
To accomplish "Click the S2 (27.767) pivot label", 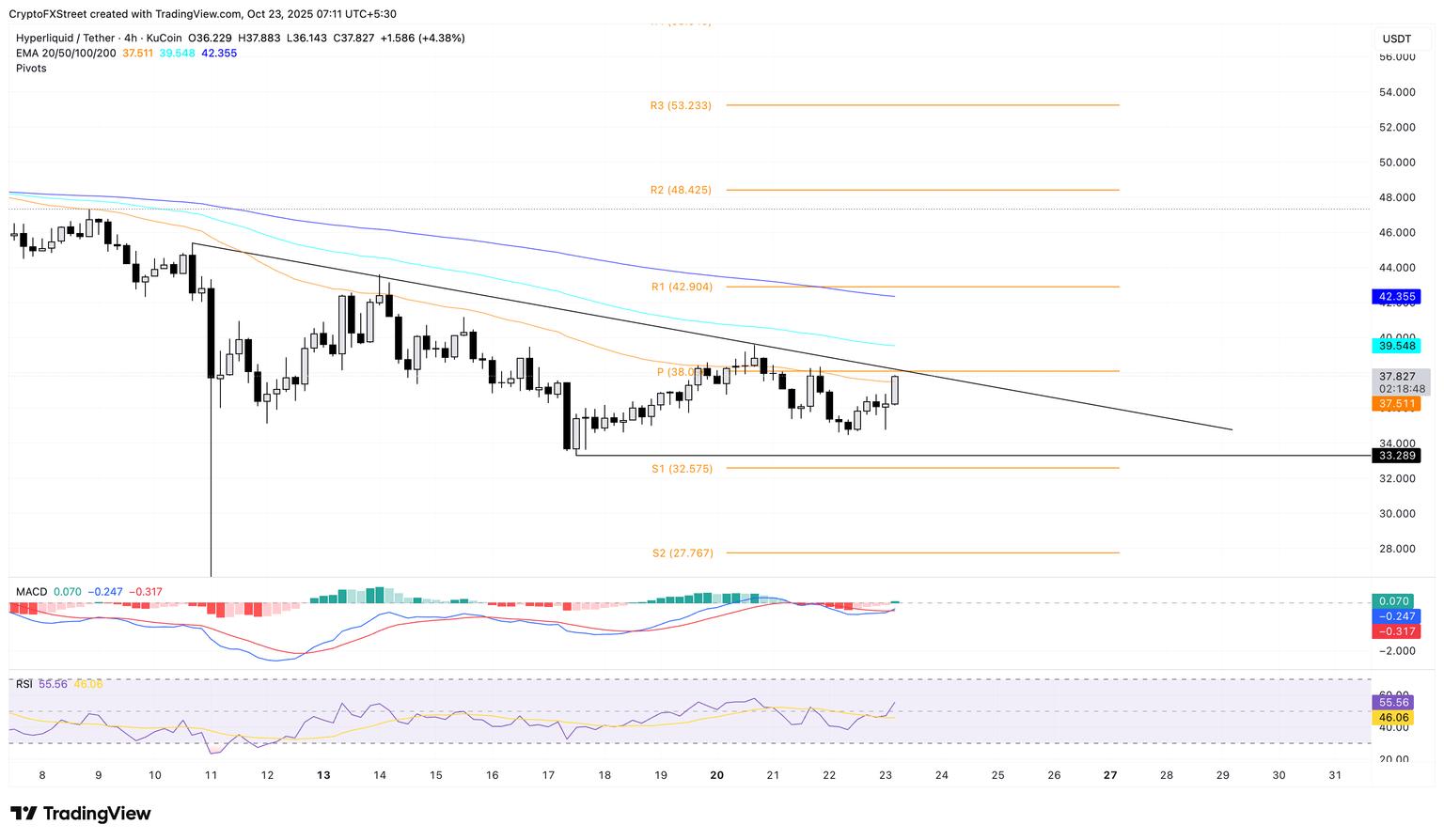I will [x=683, y=553].
